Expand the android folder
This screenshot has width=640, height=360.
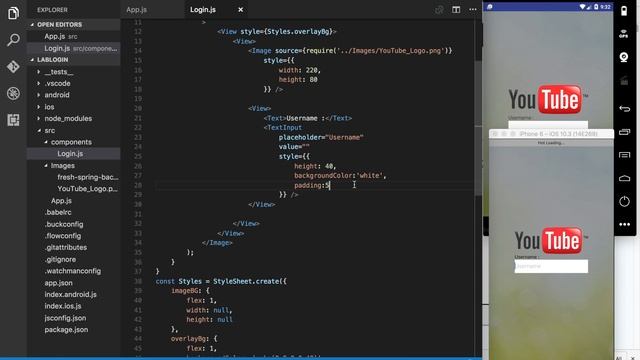(57, 95)
